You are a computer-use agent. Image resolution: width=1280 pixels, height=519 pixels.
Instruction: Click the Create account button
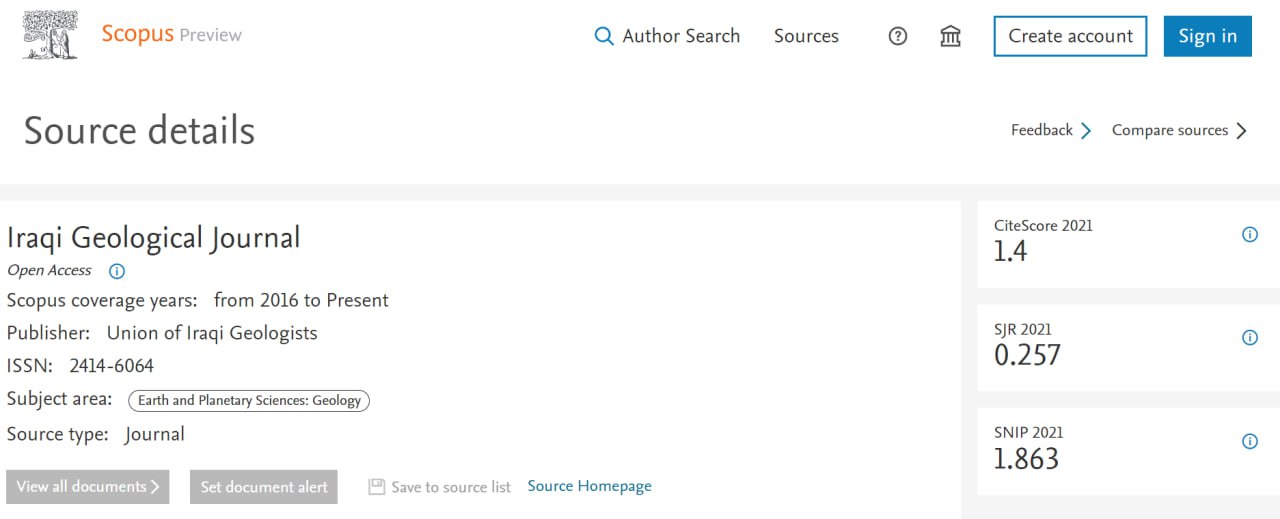1070,36
